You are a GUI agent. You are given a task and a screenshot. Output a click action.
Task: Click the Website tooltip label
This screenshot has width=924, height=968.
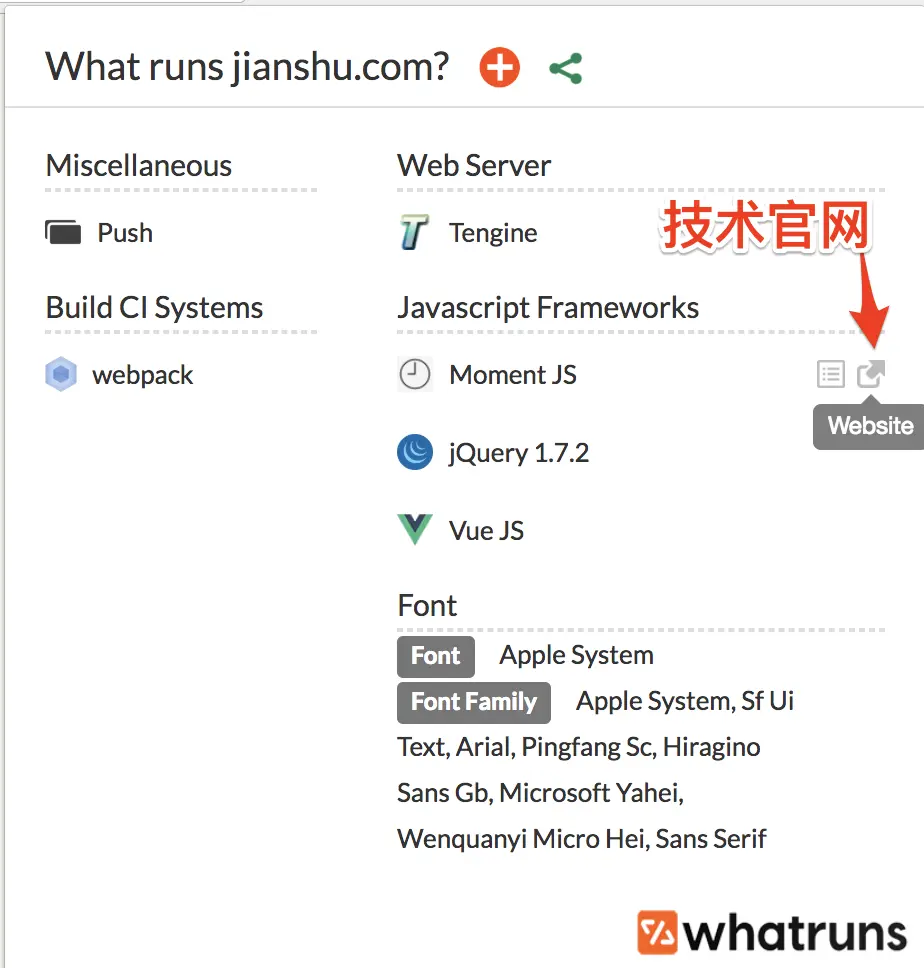[x=869, y=426]
